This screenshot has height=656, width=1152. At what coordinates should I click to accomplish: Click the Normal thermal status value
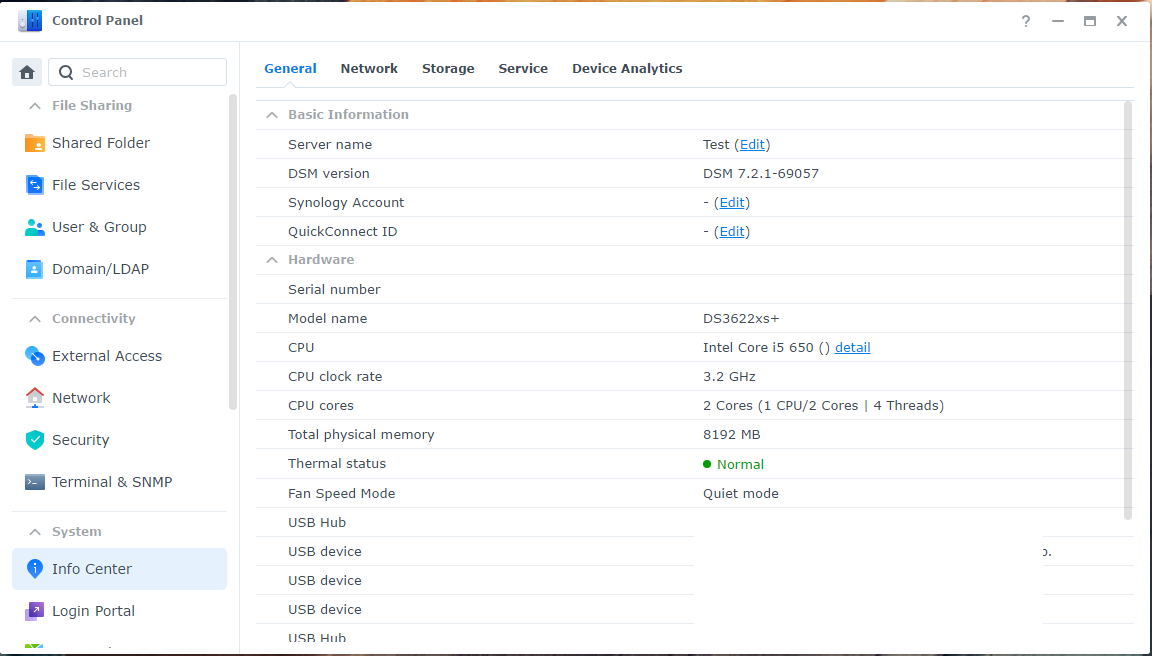pyautogui.click(x=740, y=464)
